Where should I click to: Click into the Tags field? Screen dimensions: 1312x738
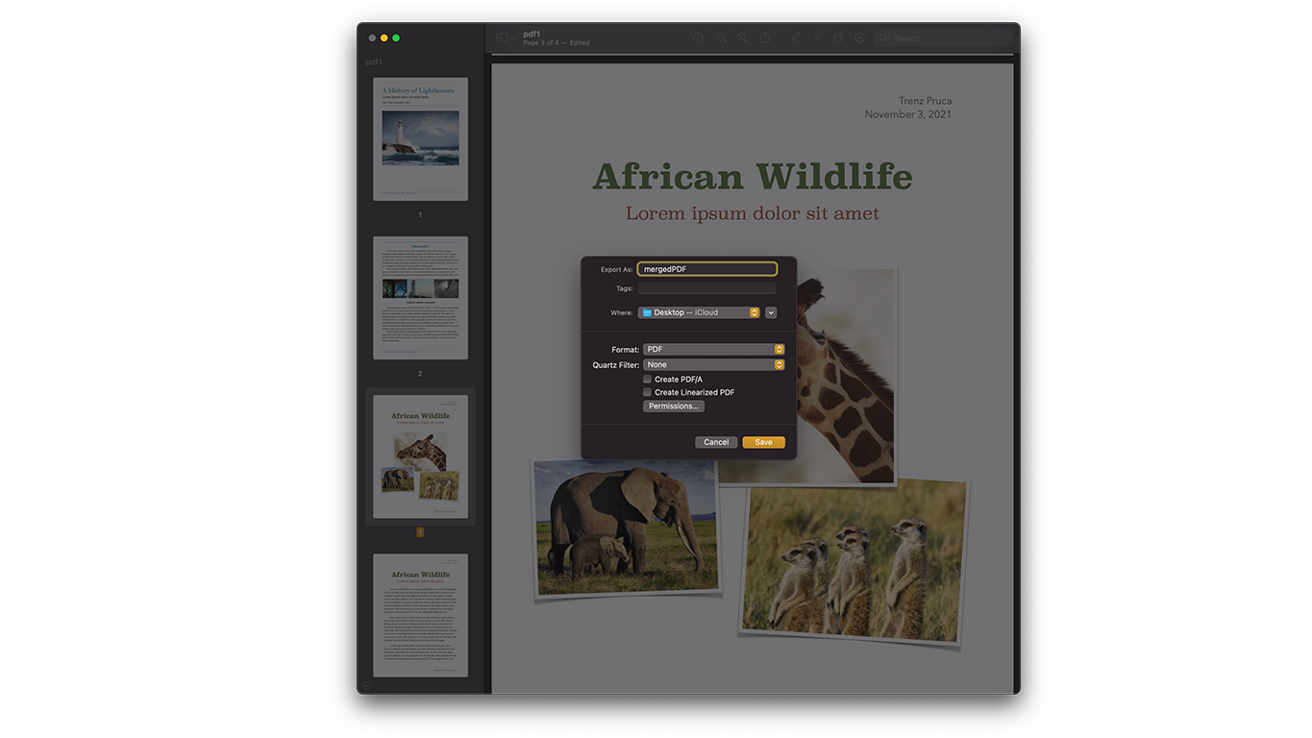click(707, 288)
